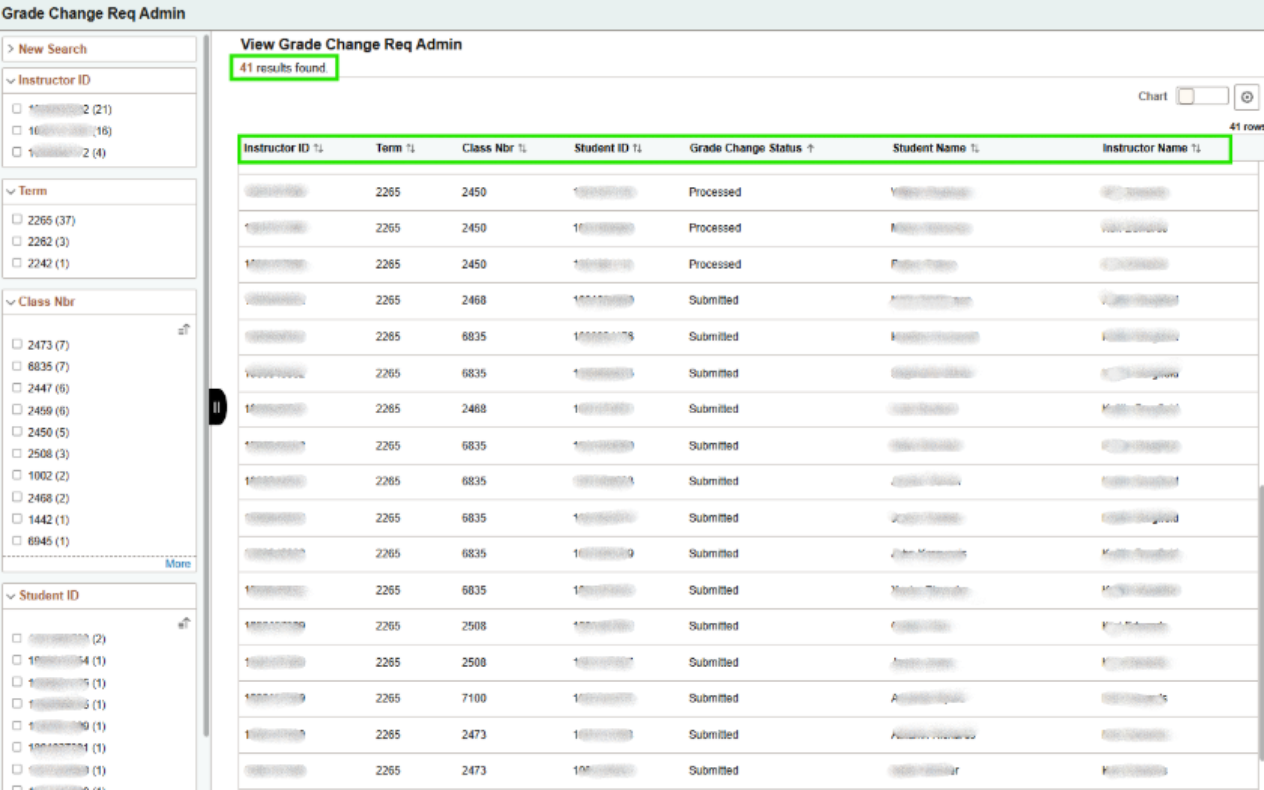Sort table by Instructor ID column
The image size is (1264, 790).
[284, 149]
